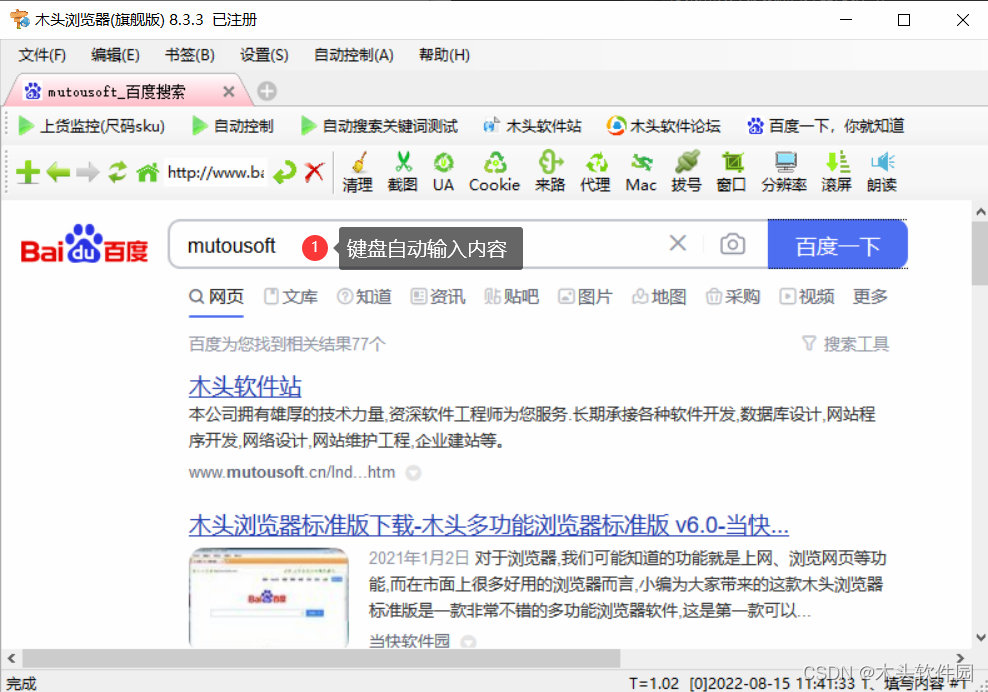Click the 百度一下 search button
Screen dimensions: 988x692
pyautogui.click(x=837, y=245)
